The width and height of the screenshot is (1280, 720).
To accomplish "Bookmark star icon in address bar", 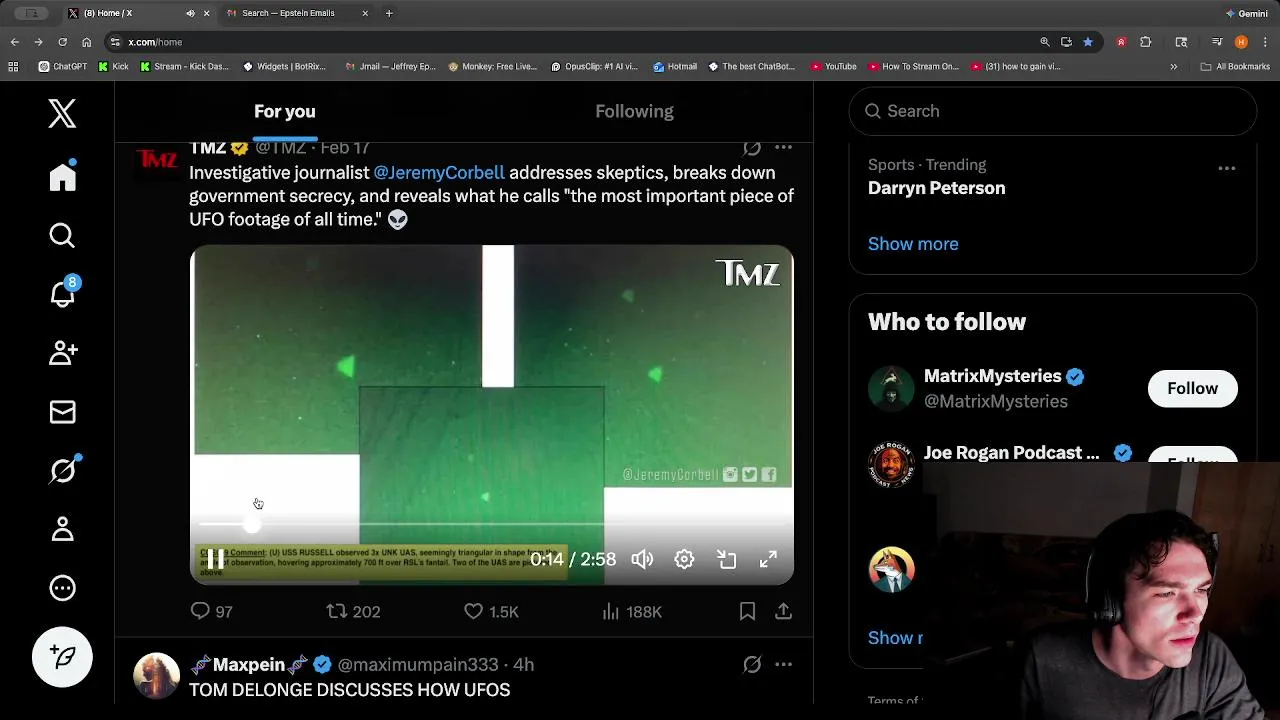I will (1088, 42).
